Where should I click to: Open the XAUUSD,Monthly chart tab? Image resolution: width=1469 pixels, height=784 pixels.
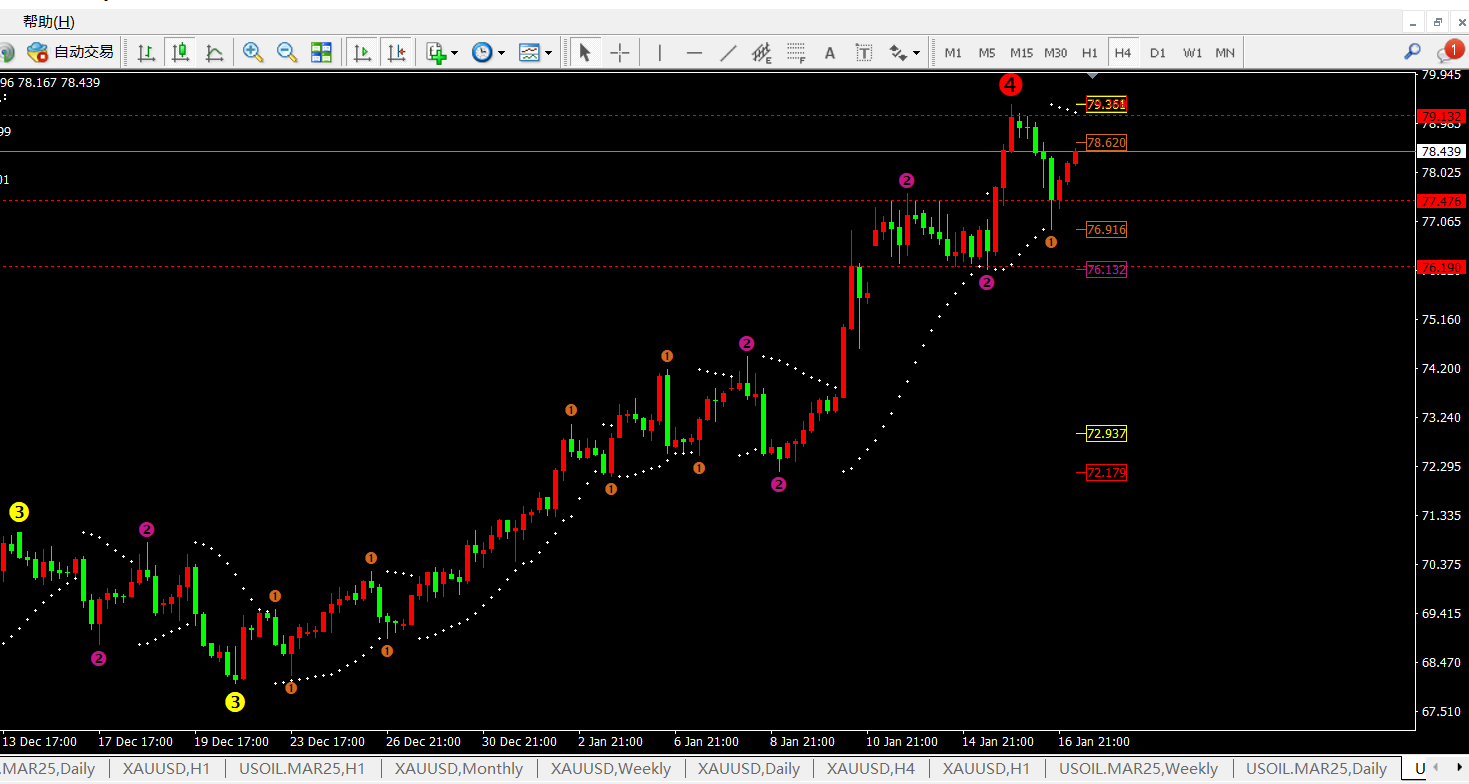(x=459, y=769)
